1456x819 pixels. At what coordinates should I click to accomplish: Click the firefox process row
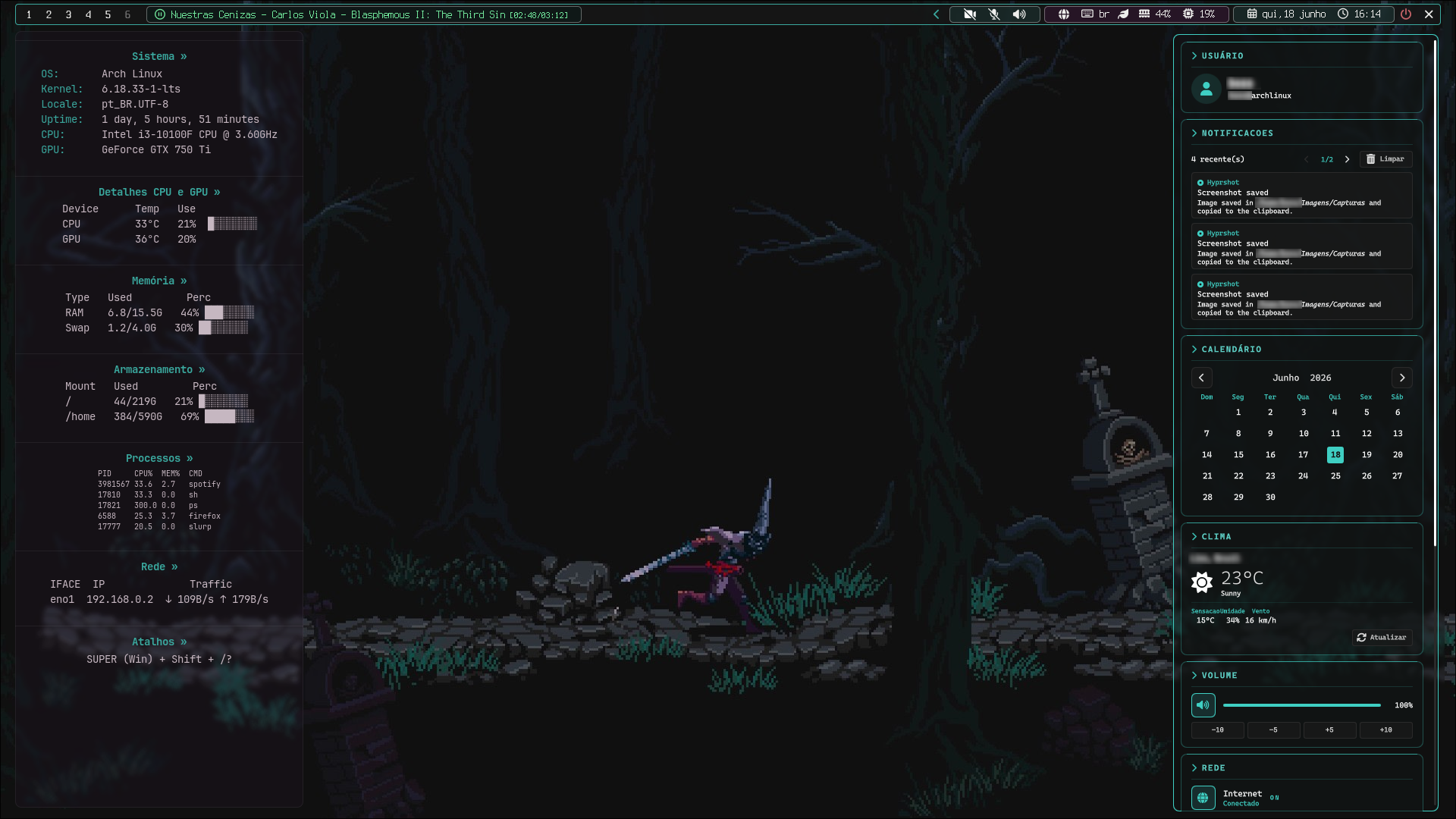tap(159, 516)
